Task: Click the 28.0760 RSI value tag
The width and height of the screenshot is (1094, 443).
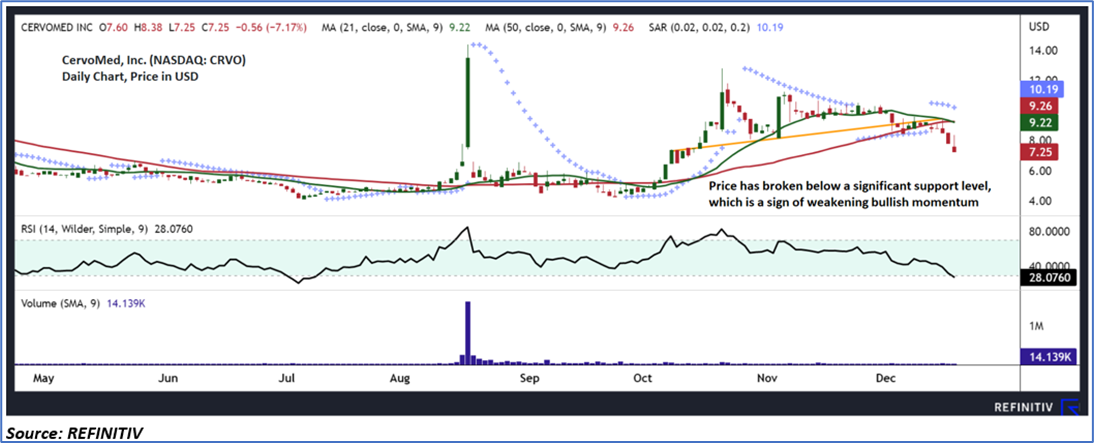Action: coord(1048,278)
